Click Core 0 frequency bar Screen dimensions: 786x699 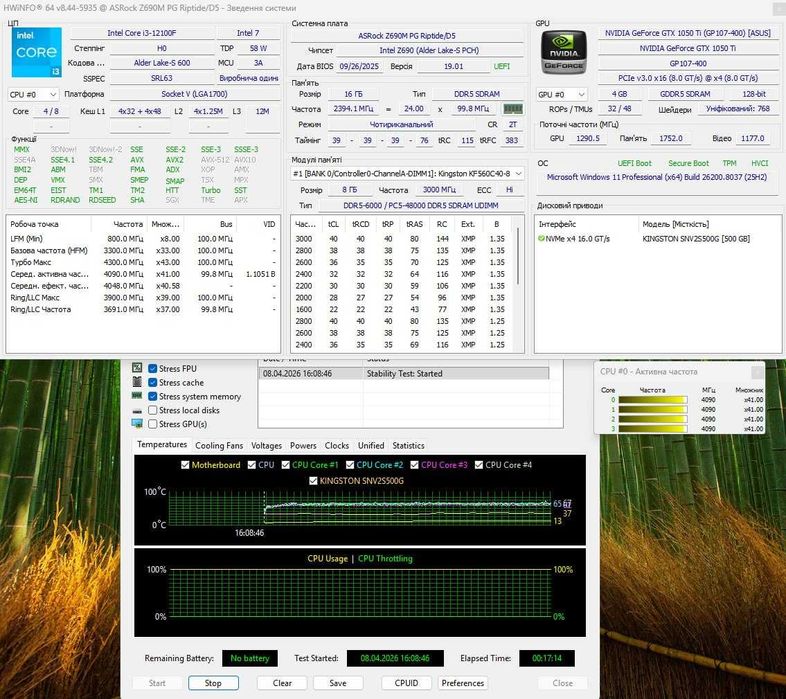652,400
